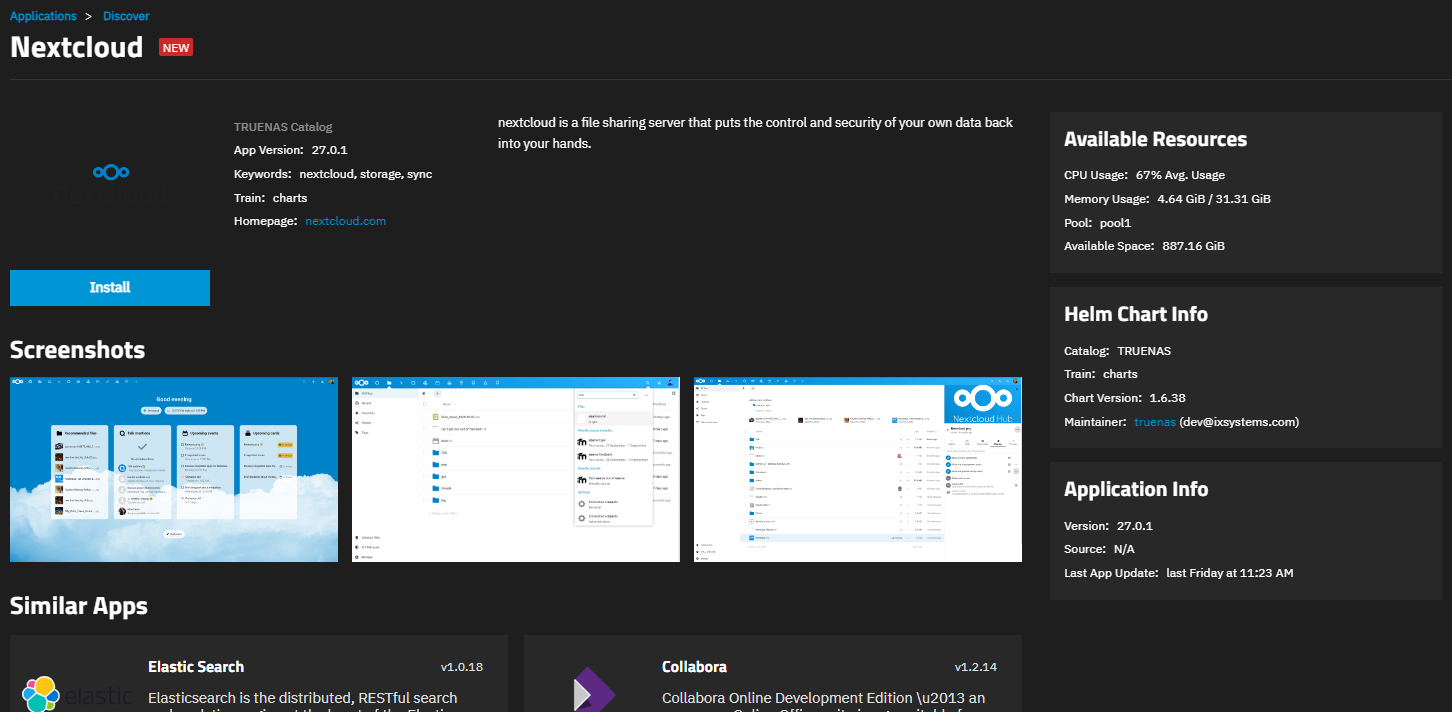Click 'CPU Usage: 67% Avg. Usage'
This screenshot has width=1452, height=712.
coord(1144,175)
